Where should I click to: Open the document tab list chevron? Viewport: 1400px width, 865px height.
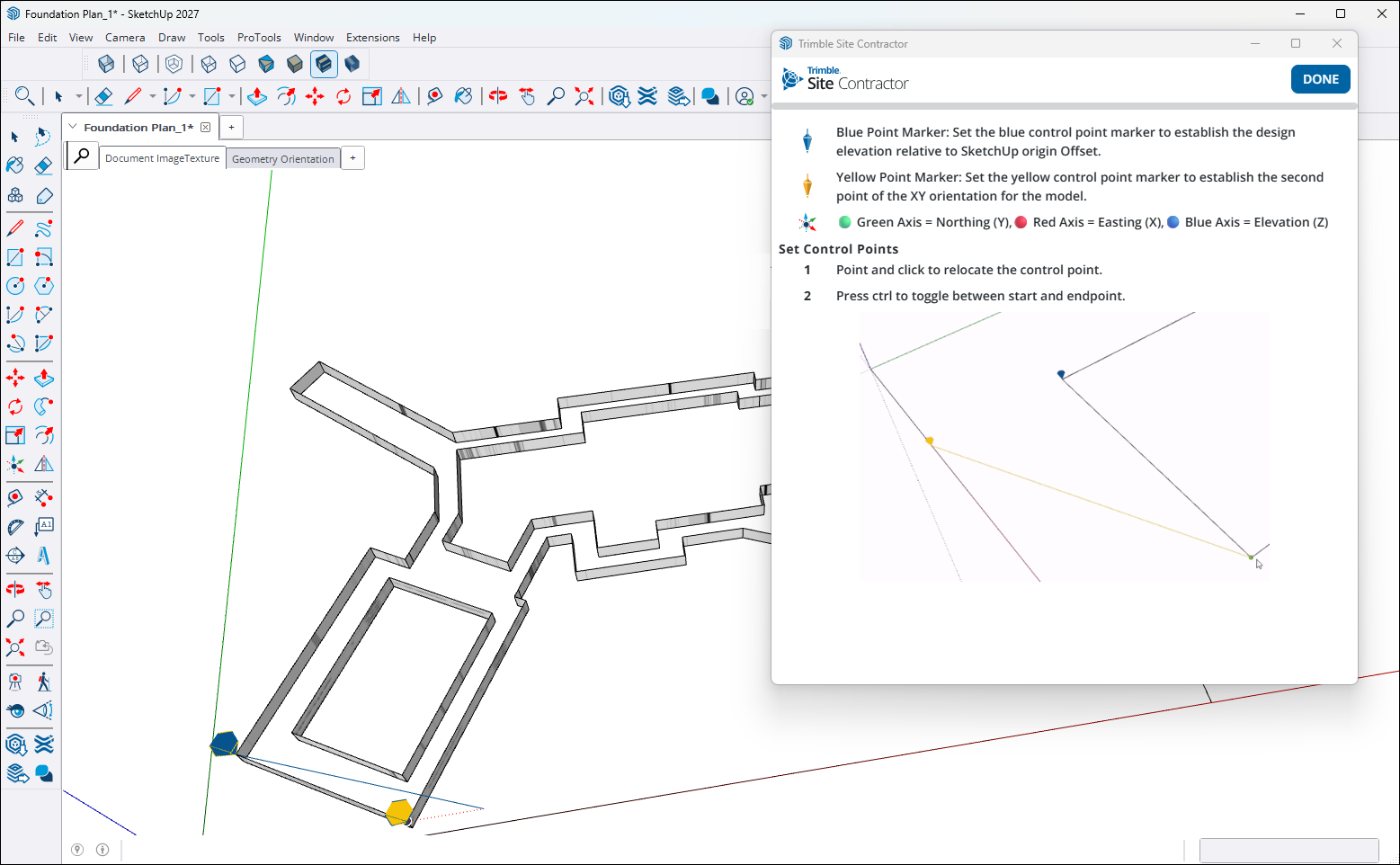pyautogui.click(x=73, y=127)
